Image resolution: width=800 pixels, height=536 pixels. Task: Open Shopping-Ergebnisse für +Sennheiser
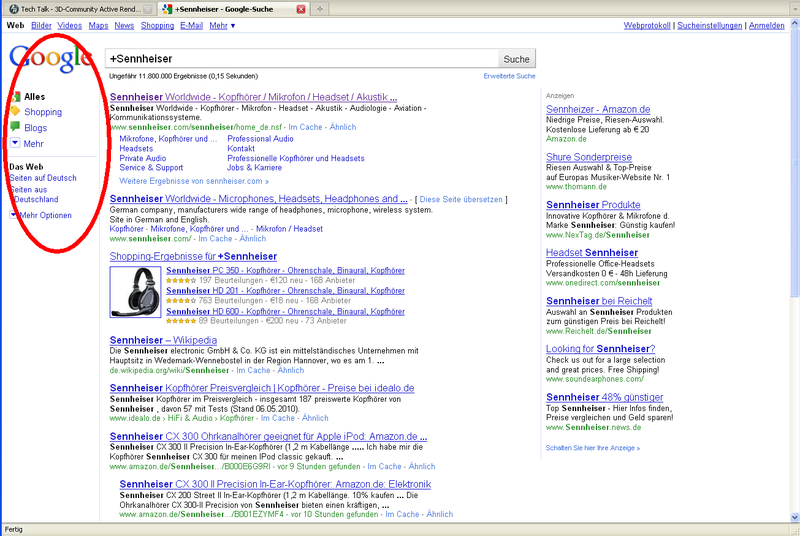pos(193,257)
